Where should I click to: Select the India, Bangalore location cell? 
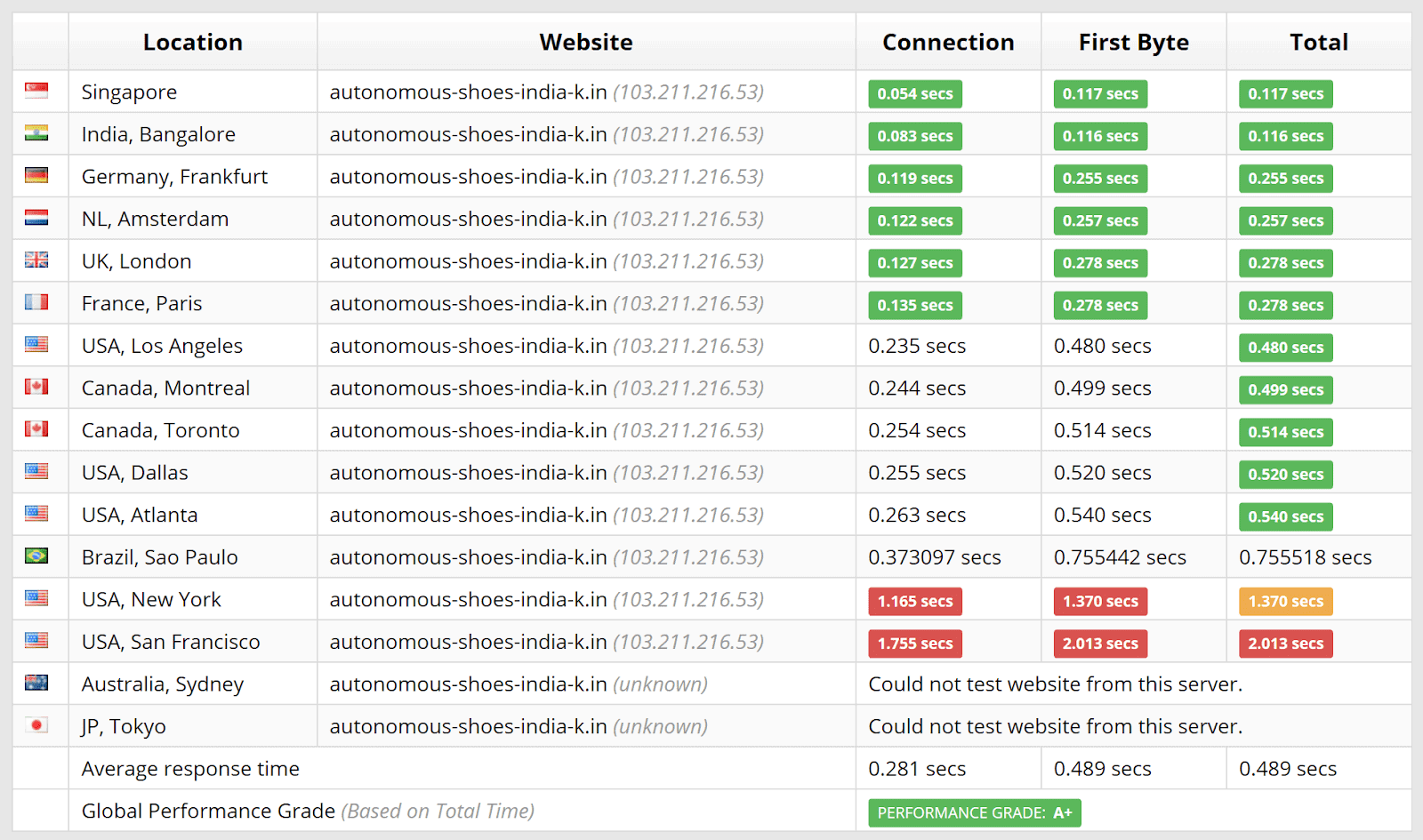pos(193,134)
